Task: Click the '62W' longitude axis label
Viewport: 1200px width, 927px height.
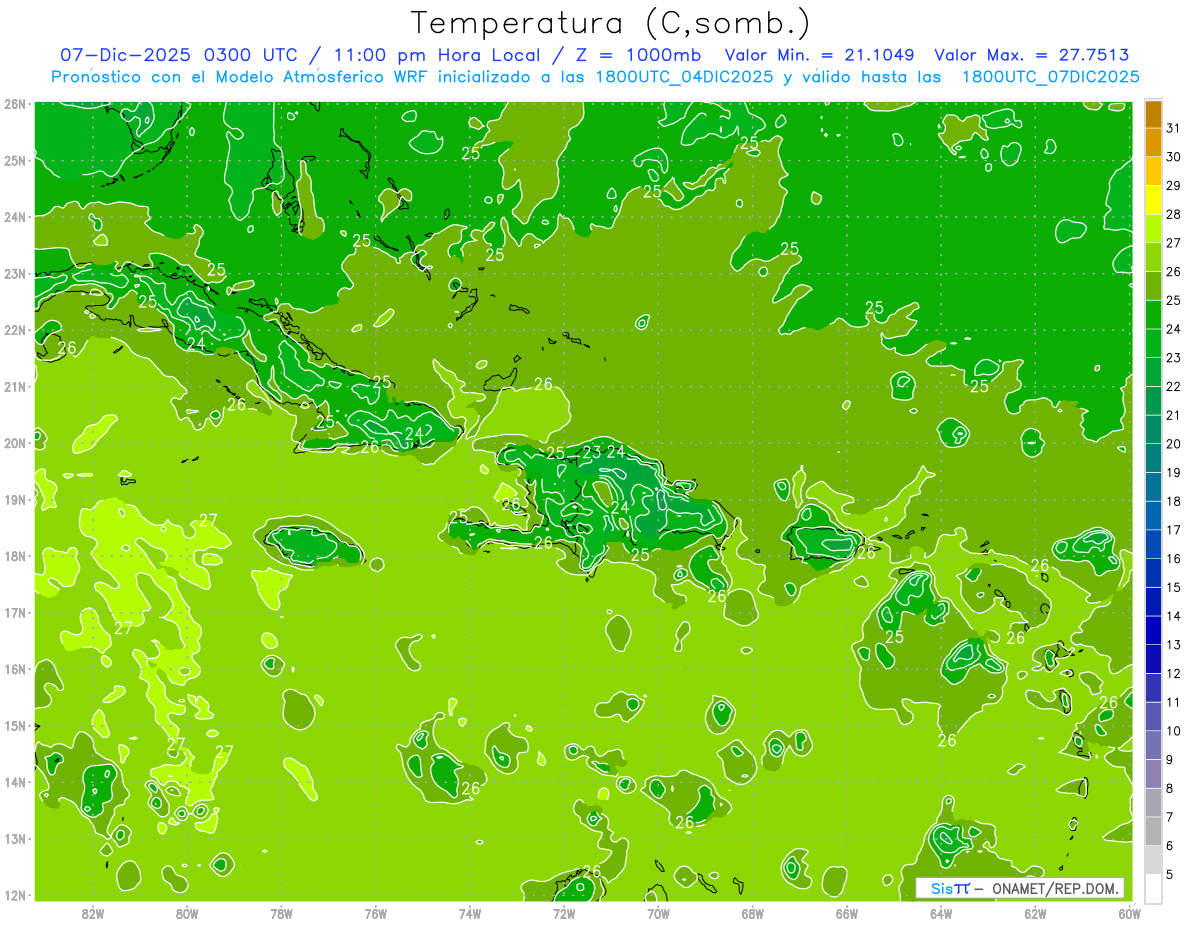Action: 1035,913
